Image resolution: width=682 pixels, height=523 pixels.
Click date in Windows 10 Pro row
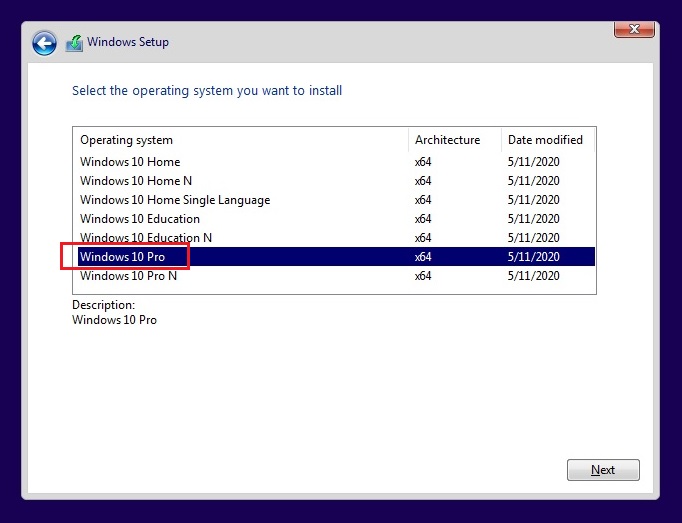pos(533,257)
